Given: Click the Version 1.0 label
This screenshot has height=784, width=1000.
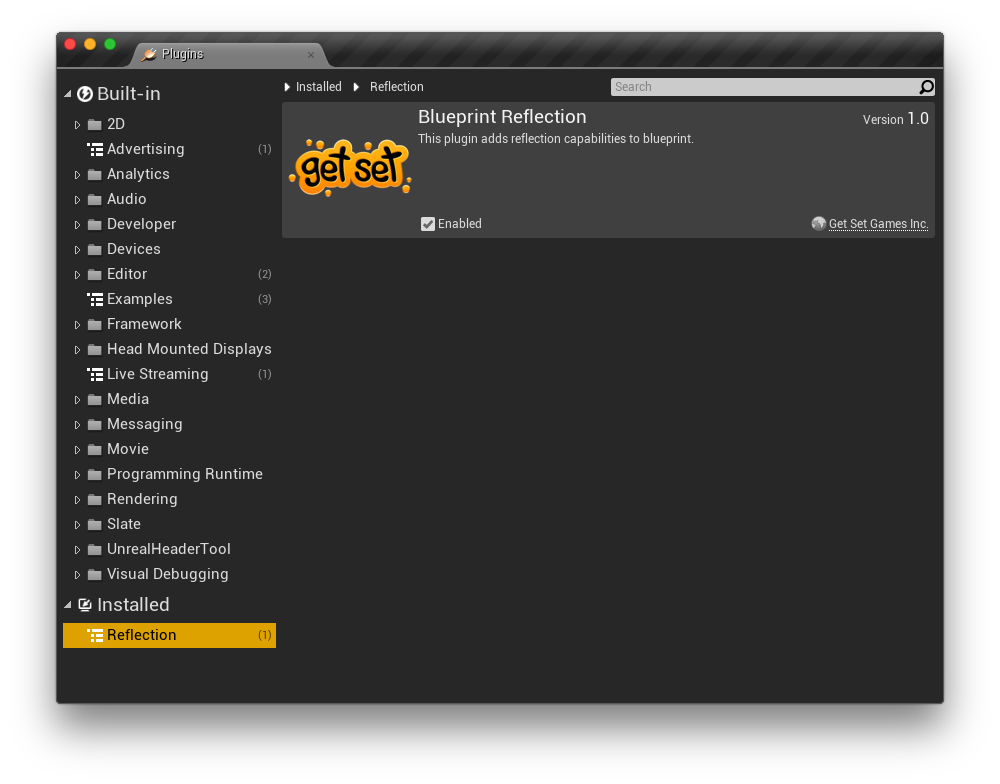Looking at the screenshot, I should pyautogui.click(x=895, y=119).
